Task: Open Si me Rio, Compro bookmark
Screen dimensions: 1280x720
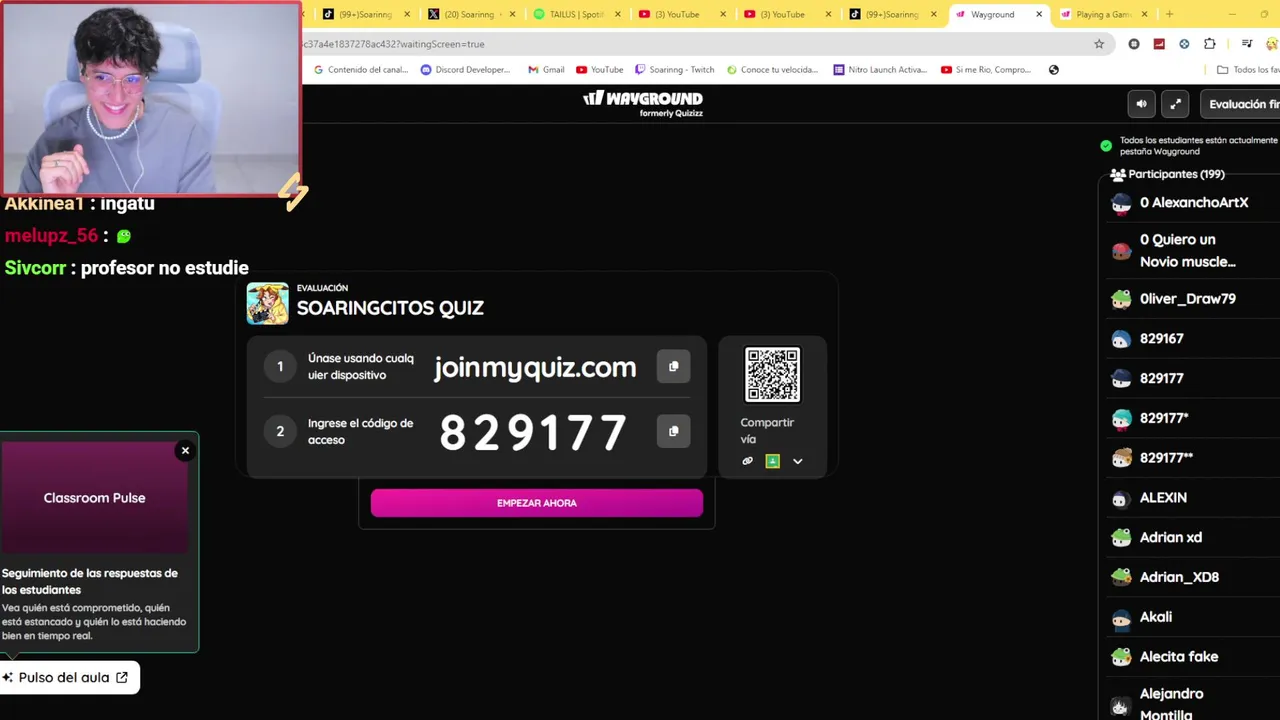Action: [x=986, y=70]
